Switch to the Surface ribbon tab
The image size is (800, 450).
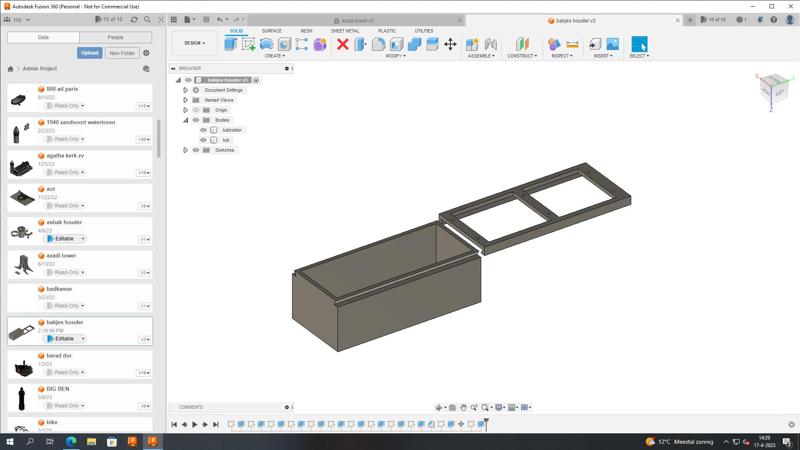tap(271, 31)
